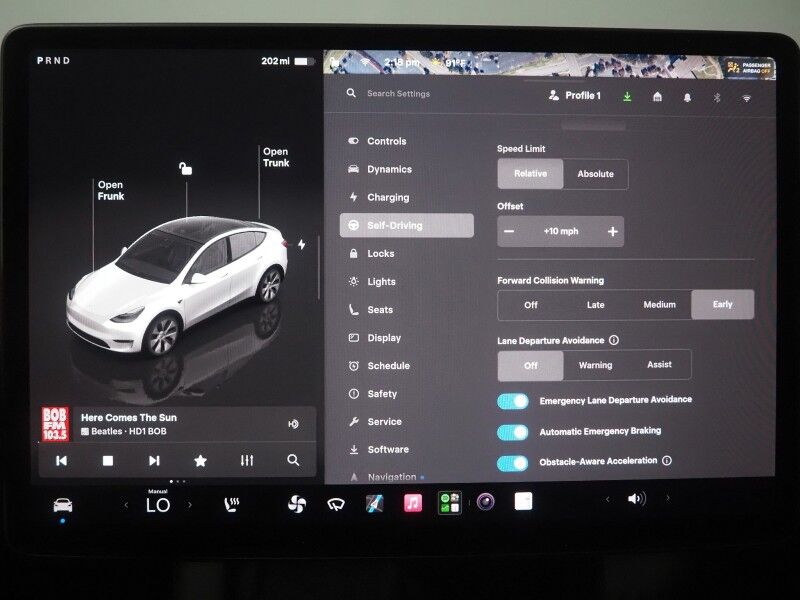
Task: Raise driver temperature with right chevron
Action: pos(190,505)
